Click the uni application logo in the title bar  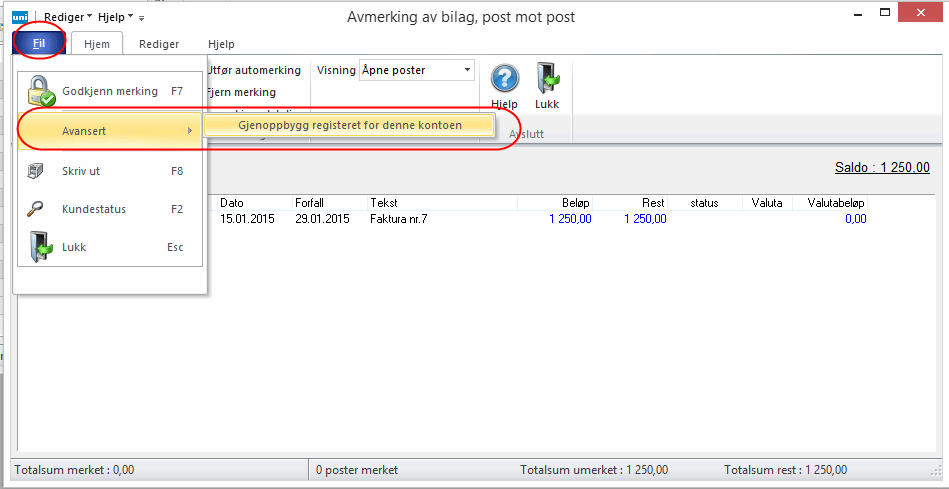pos(20,17)
